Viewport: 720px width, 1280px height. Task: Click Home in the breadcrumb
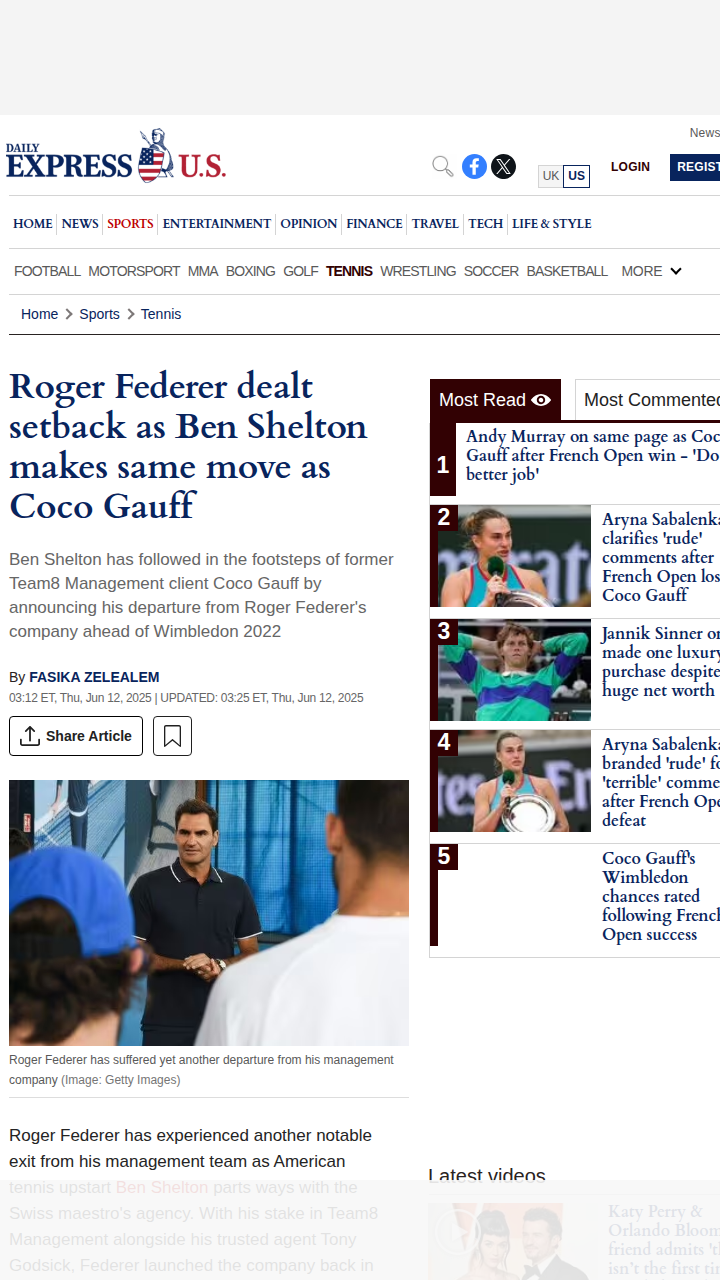coord(39,314)
